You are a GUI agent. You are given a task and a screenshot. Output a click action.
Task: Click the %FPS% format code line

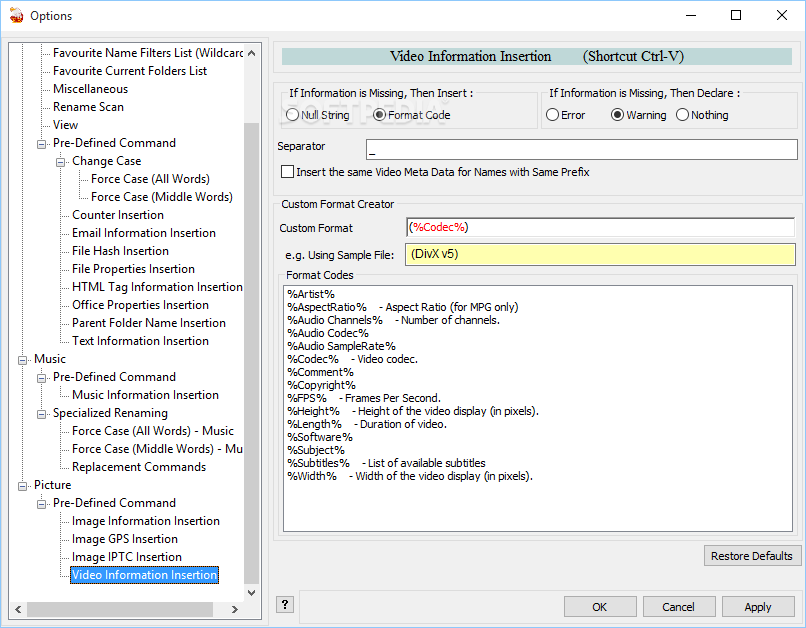click(364, 398)
